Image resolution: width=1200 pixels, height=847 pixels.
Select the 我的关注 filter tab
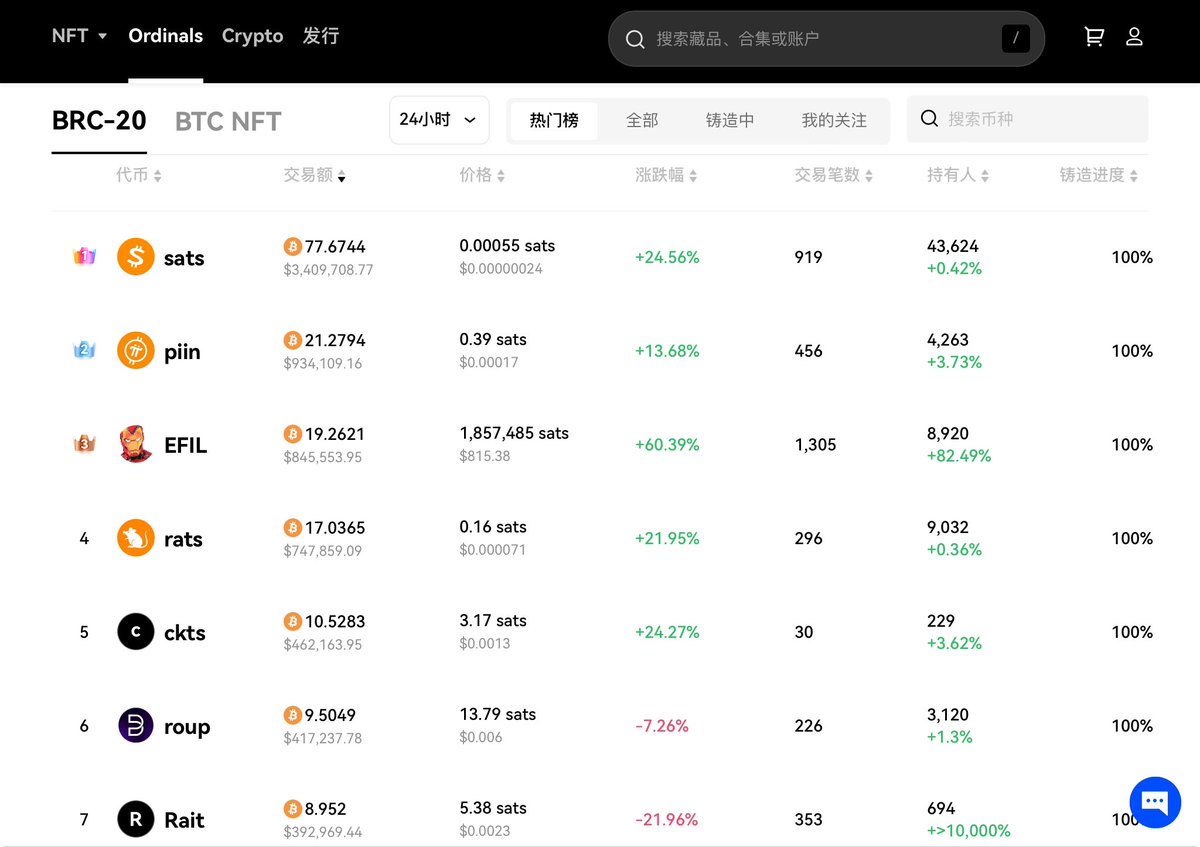pyautogui.click(x=834, y=120)
